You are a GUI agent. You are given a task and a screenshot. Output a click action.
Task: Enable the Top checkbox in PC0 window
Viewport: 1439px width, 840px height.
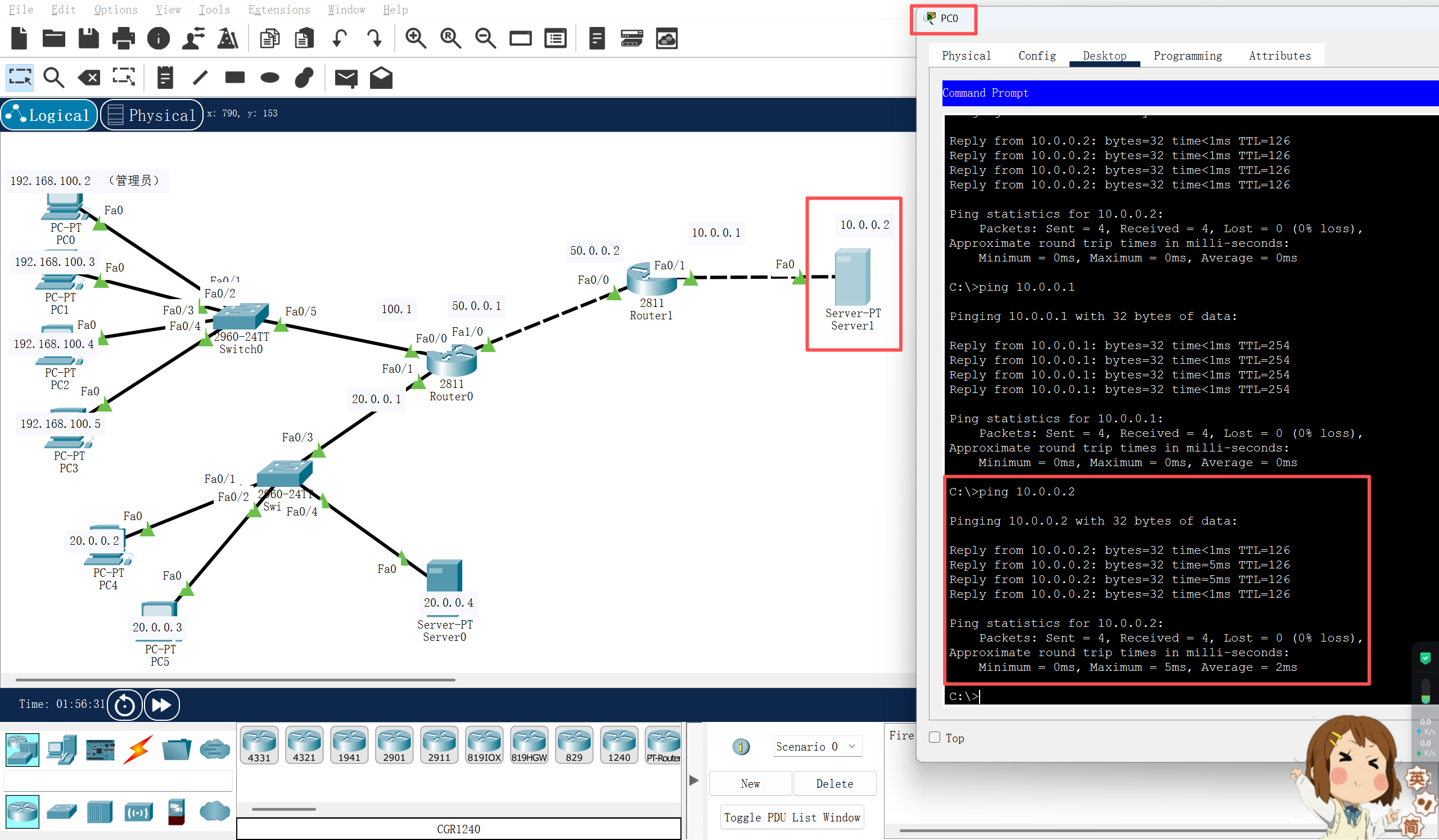tap(934, 737)
